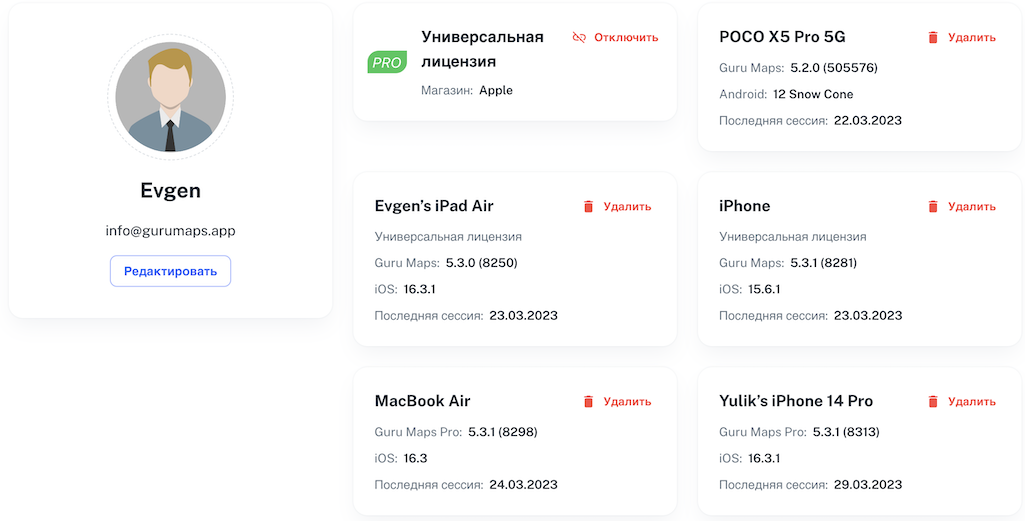Viewport: 1025px width, 521px height.
Task: Click the Evgen profile avatar picture
Action: [170, 97]
